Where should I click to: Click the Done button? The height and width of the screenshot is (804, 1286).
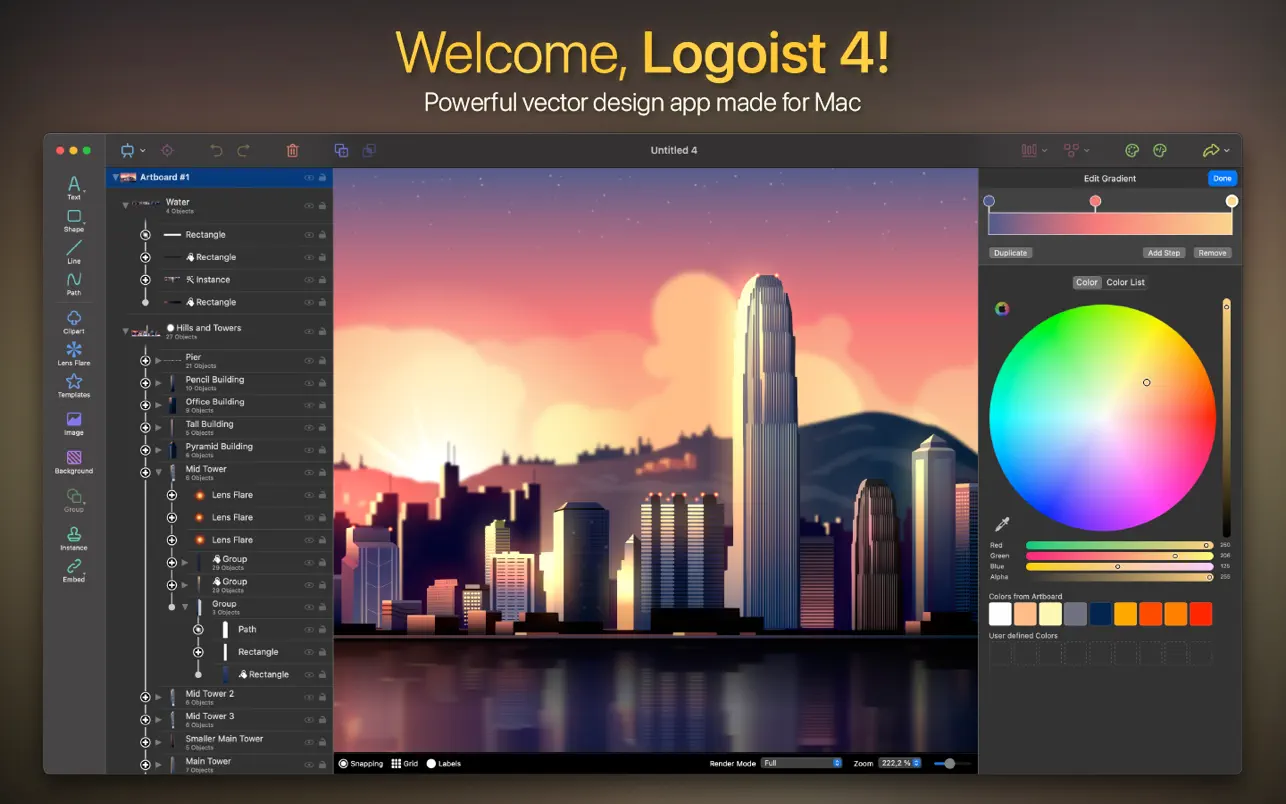1222,178
